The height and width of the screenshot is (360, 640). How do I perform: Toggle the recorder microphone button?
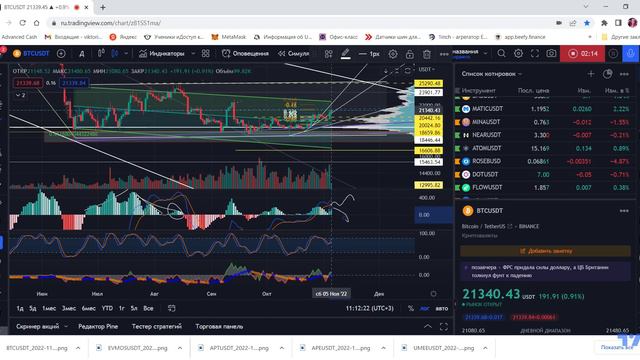pos(631,53)
